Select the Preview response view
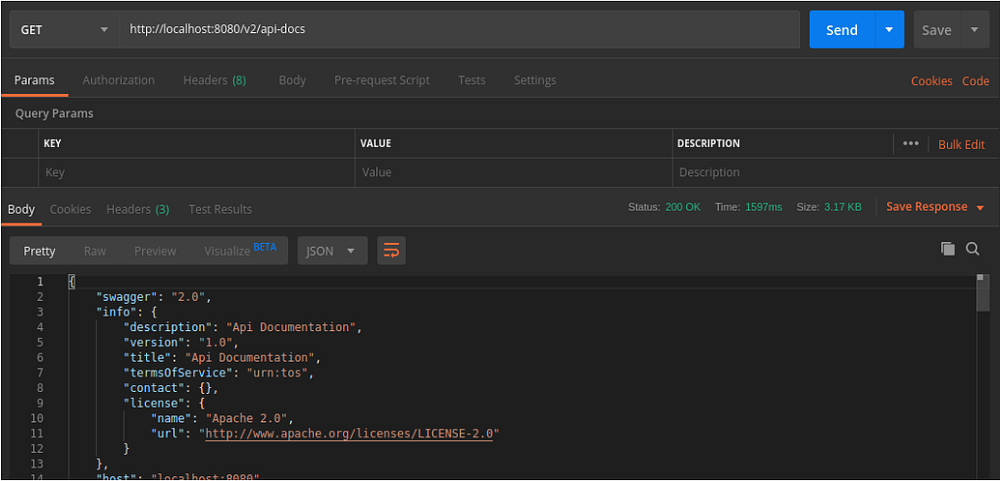Screen dimensions: 1000x481 coord(155,251)
